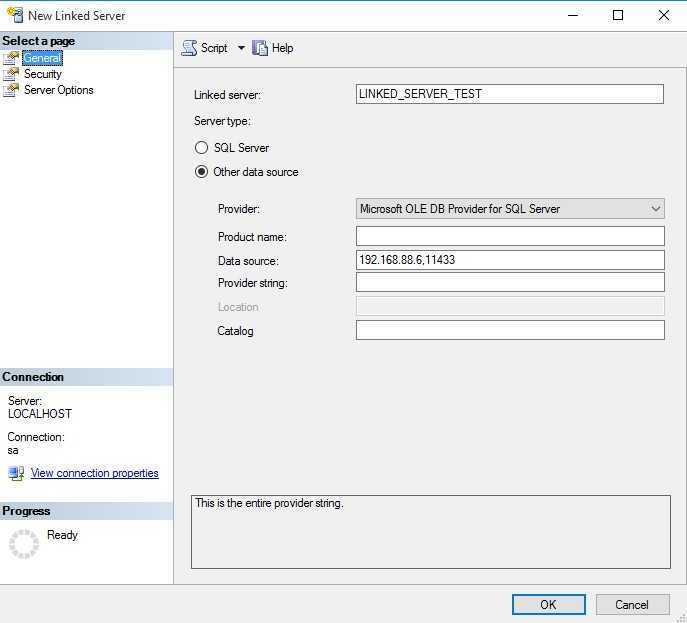This screenshot has width=687, height=623.
Task: Click the Security page icon
Action: pos(11,74)
